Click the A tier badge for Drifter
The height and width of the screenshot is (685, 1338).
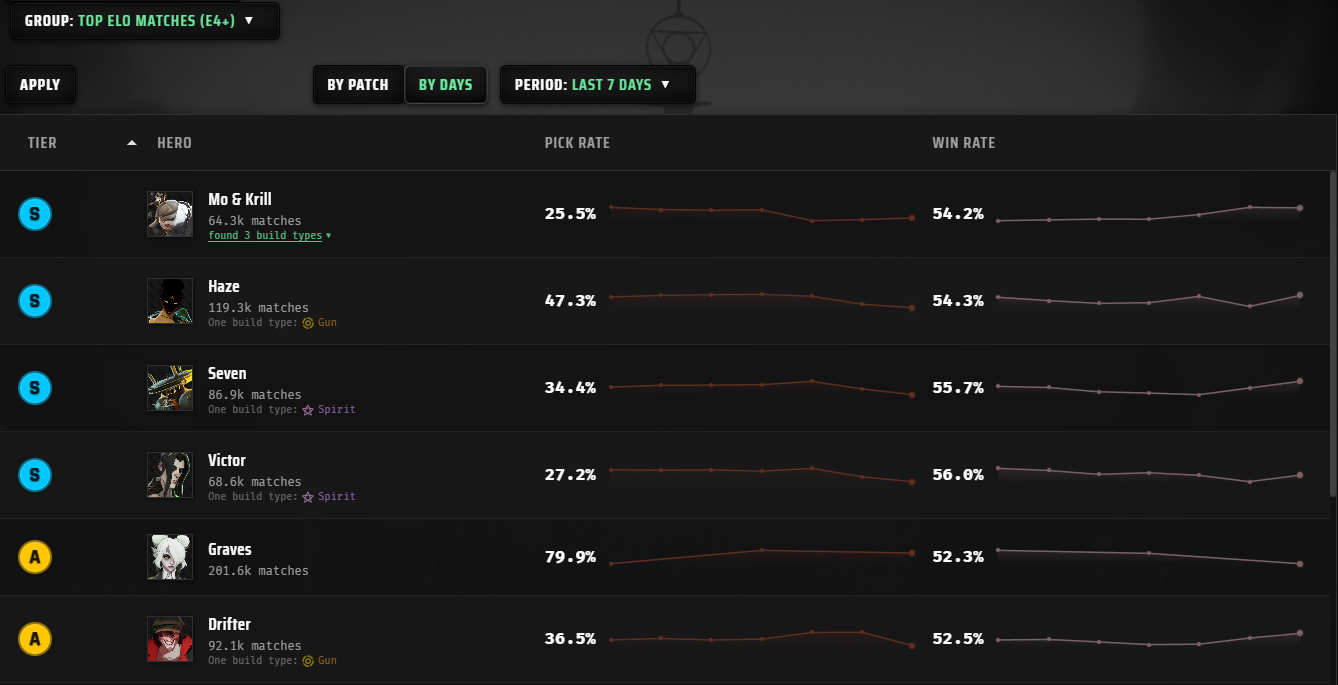pyautogui.click(x=35, y=638)
